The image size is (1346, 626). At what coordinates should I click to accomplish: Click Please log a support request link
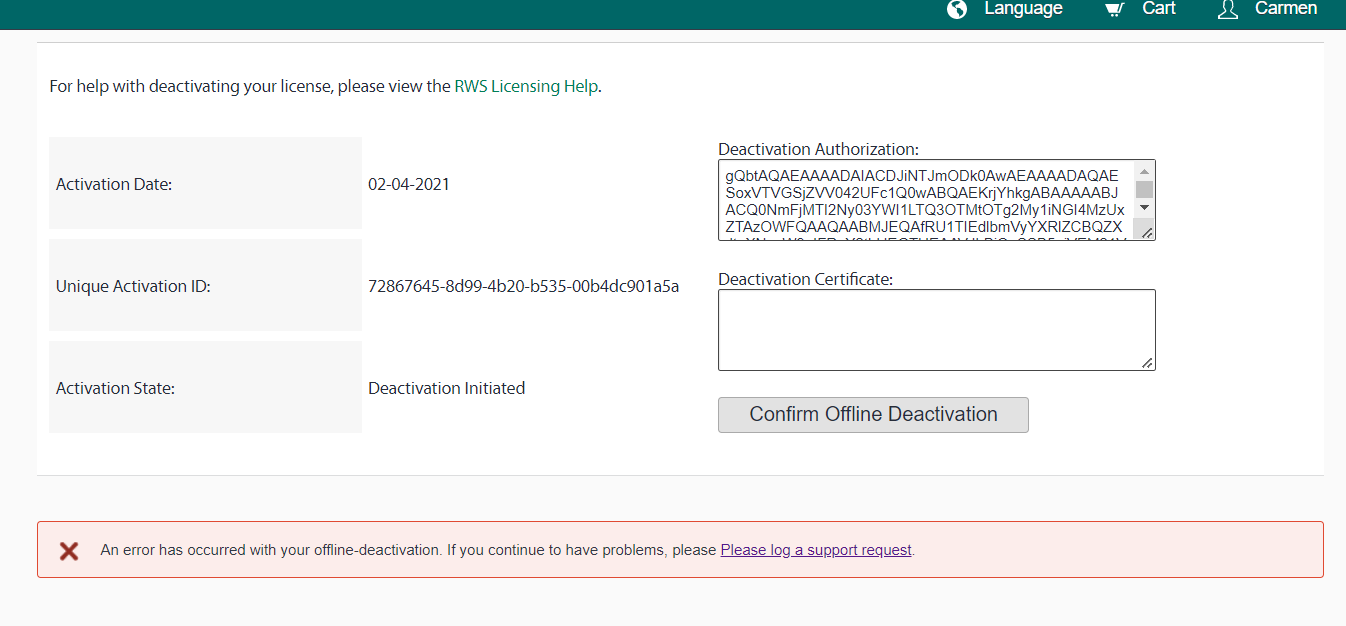(x=815, y=550)
